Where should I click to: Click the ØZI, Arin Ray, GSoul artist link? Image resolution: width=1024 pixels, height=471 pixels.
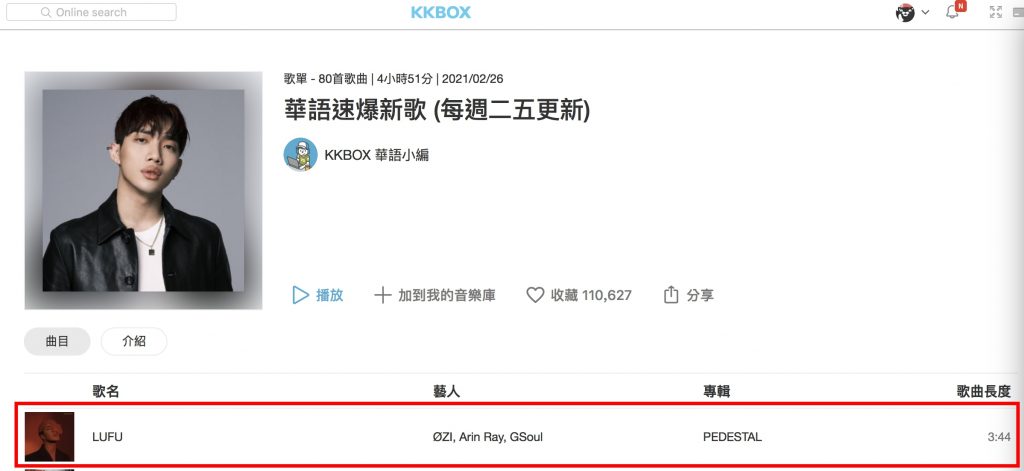(x=488, y=437)
